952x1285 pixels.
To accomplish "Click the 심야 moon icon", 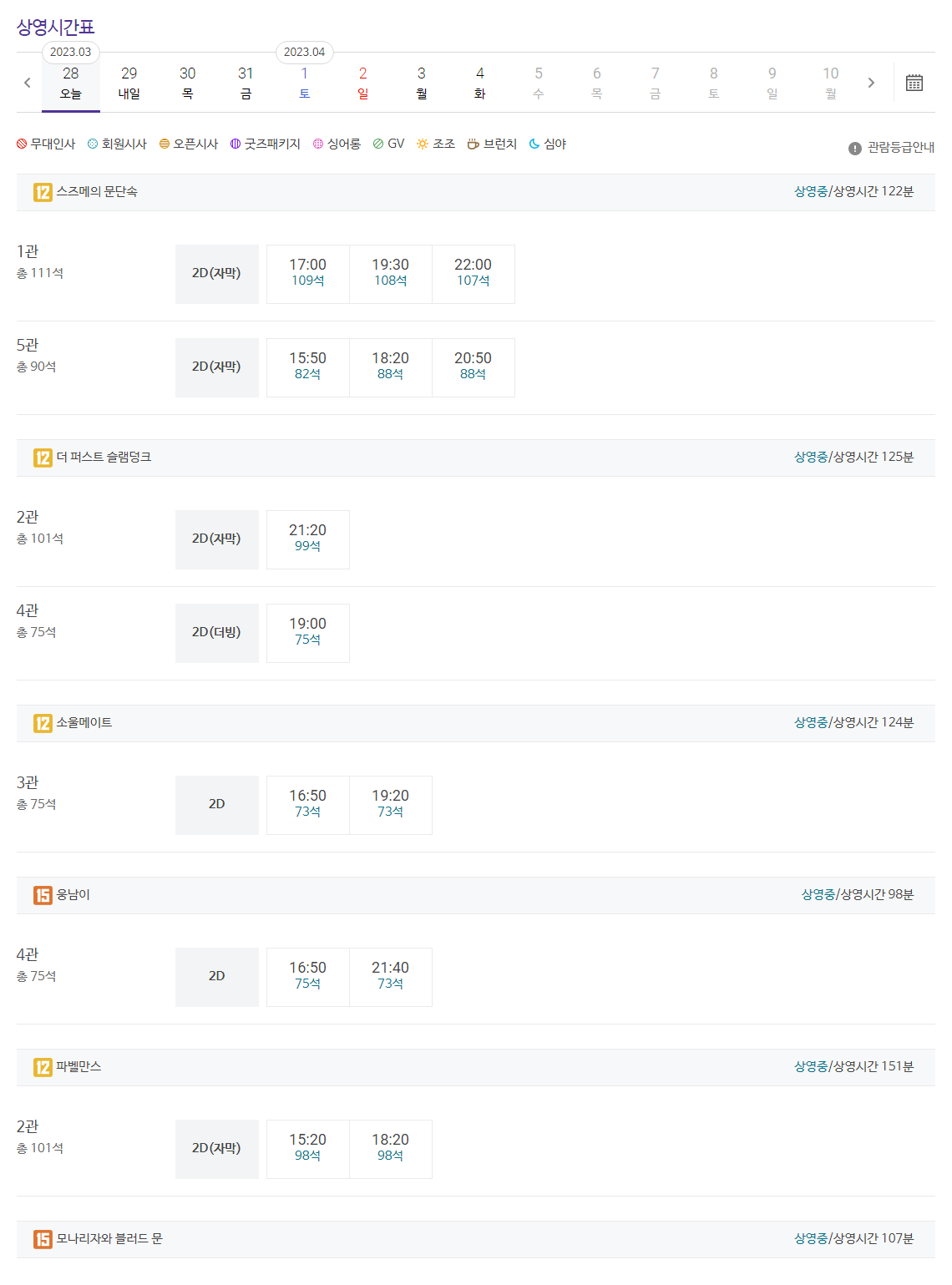I will (x=534, y=144).
